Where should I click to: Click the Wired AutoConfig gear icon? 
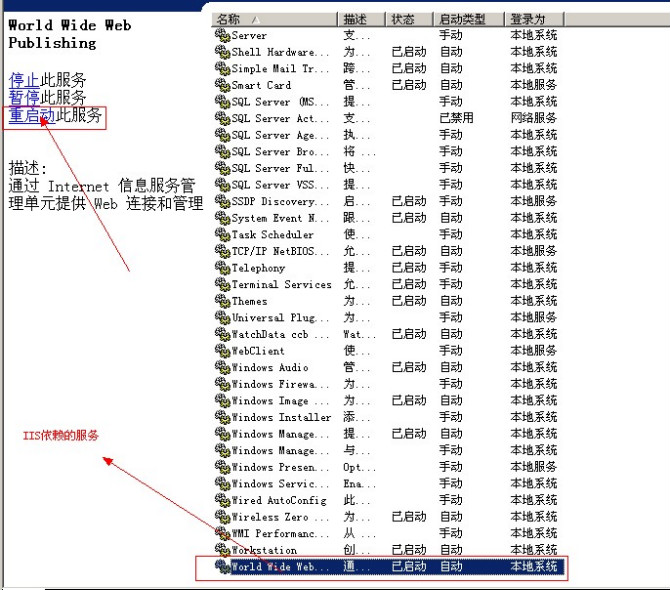222,500
